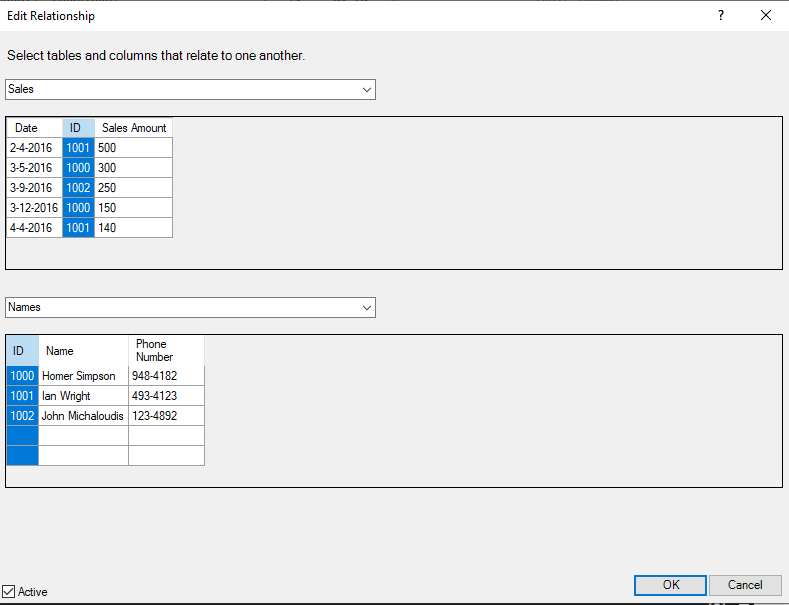789x605 pixels.
Task: Click the Homer Simpson name cell
Action: pyautogui.click(x=84, y=376)
